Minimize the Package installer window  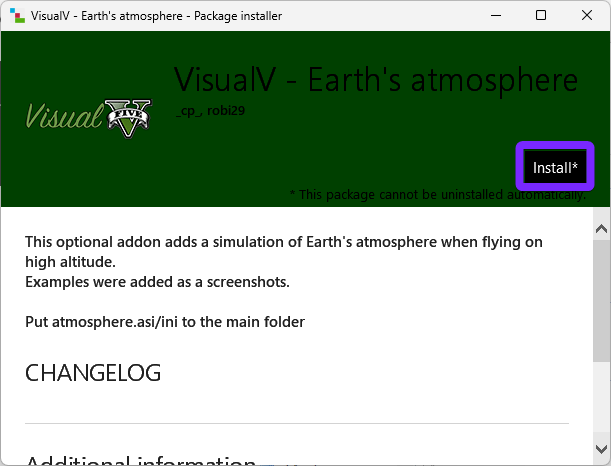pyautogui.click(x=496, y=16)
